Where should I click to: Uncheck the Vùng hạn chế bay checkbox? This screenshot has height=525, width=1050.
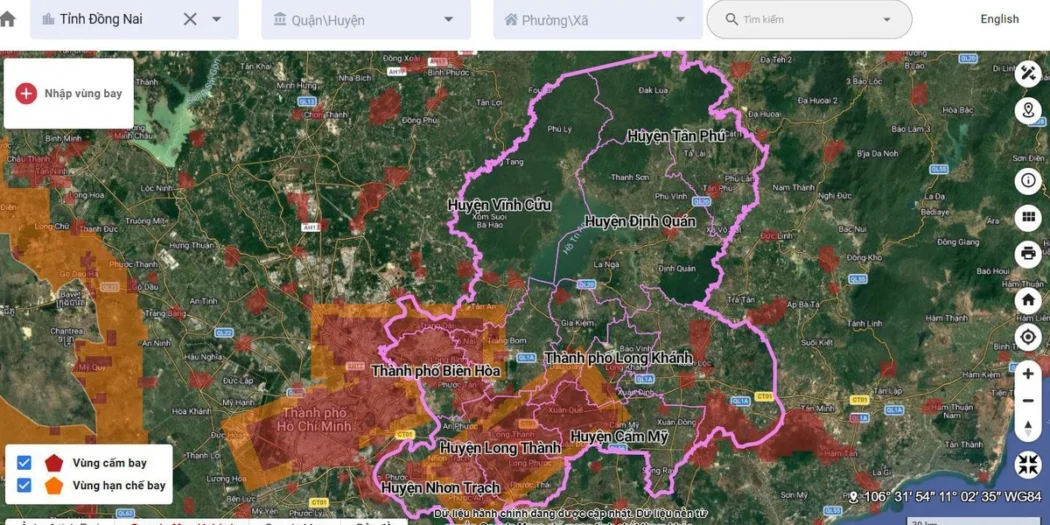pyautogui.click(x=24, y=485)
